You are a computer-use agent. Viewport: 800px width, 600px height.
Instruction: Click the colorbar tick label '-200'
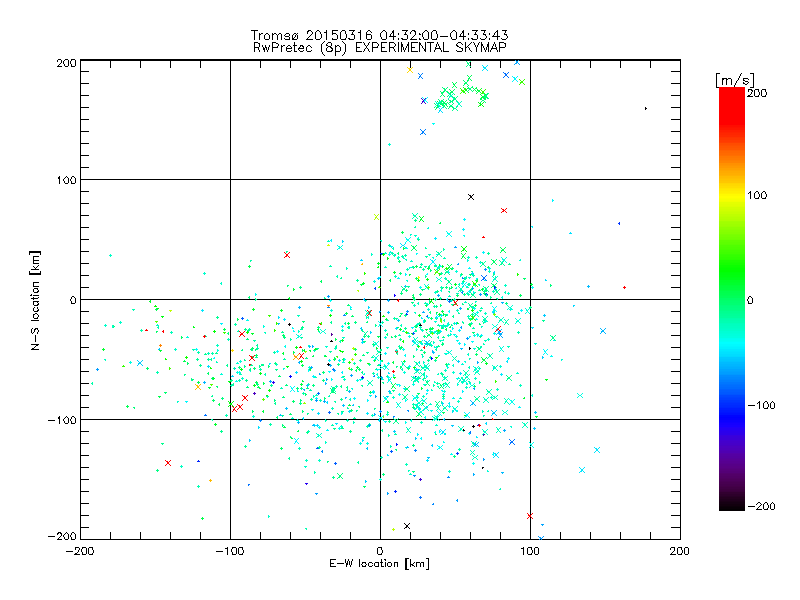[x=761, y=506]
